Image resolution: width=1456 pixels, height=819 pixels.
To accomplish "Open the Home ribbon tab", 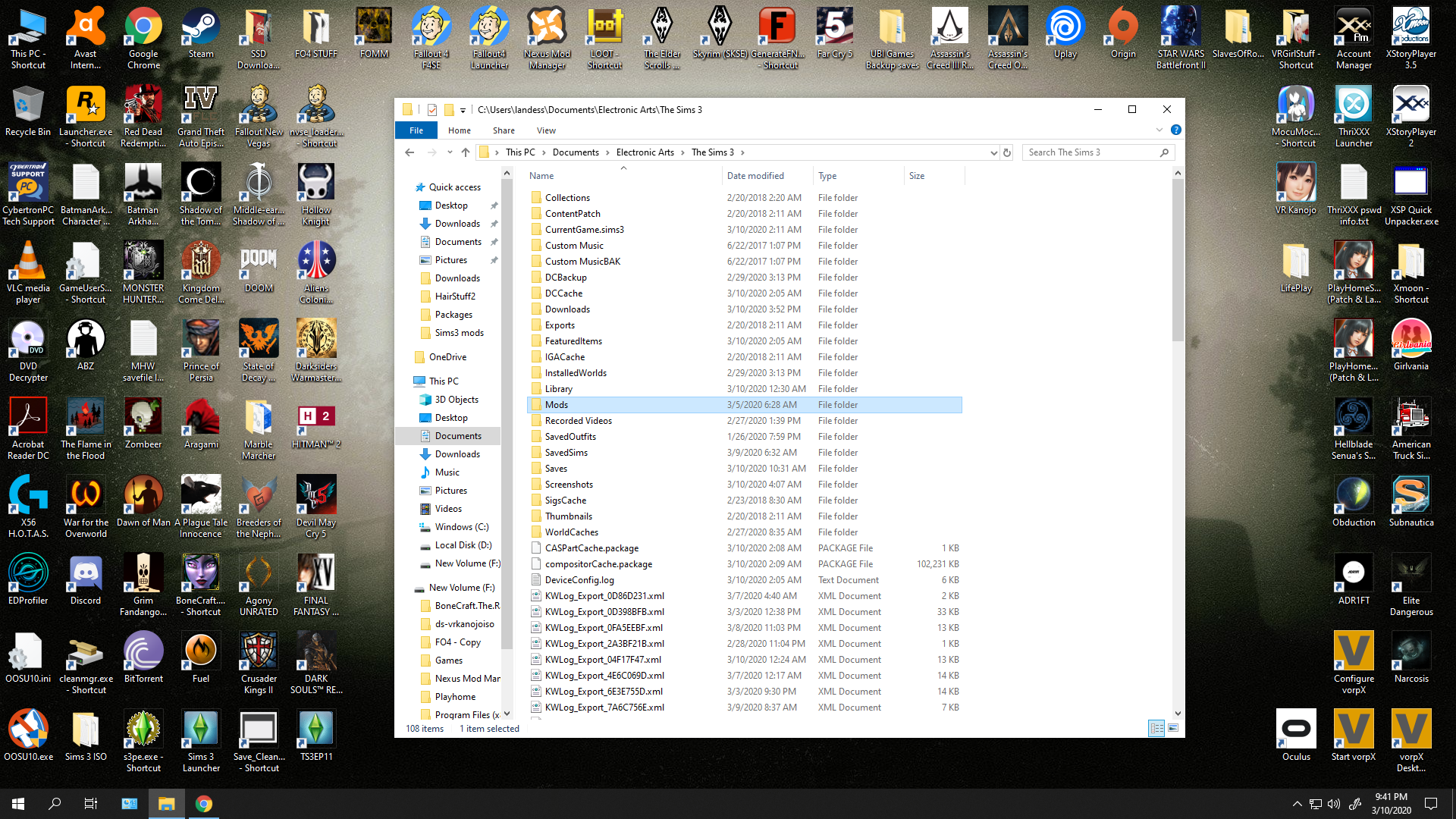I will tap(459, 130).
